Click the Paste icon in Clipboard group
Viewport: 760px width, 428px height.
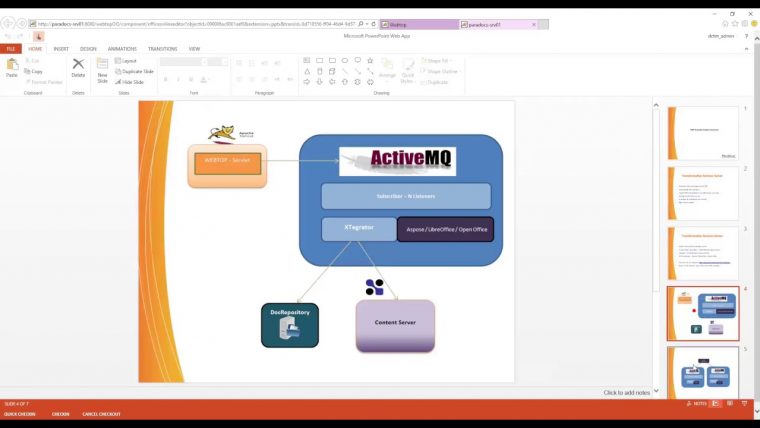tap(12, 66)
